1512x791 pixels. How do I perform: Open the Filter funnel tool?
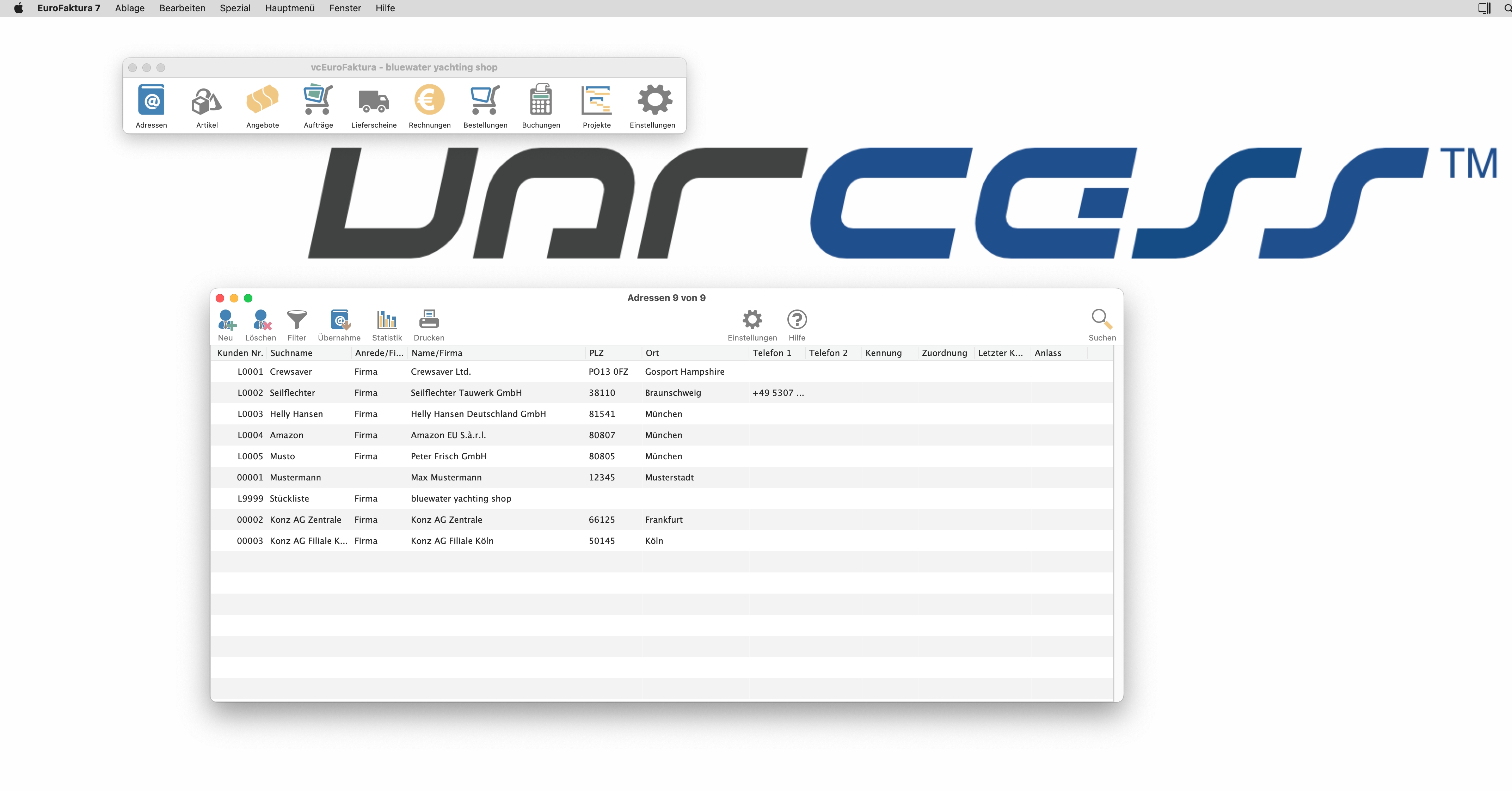pos(296,321)
